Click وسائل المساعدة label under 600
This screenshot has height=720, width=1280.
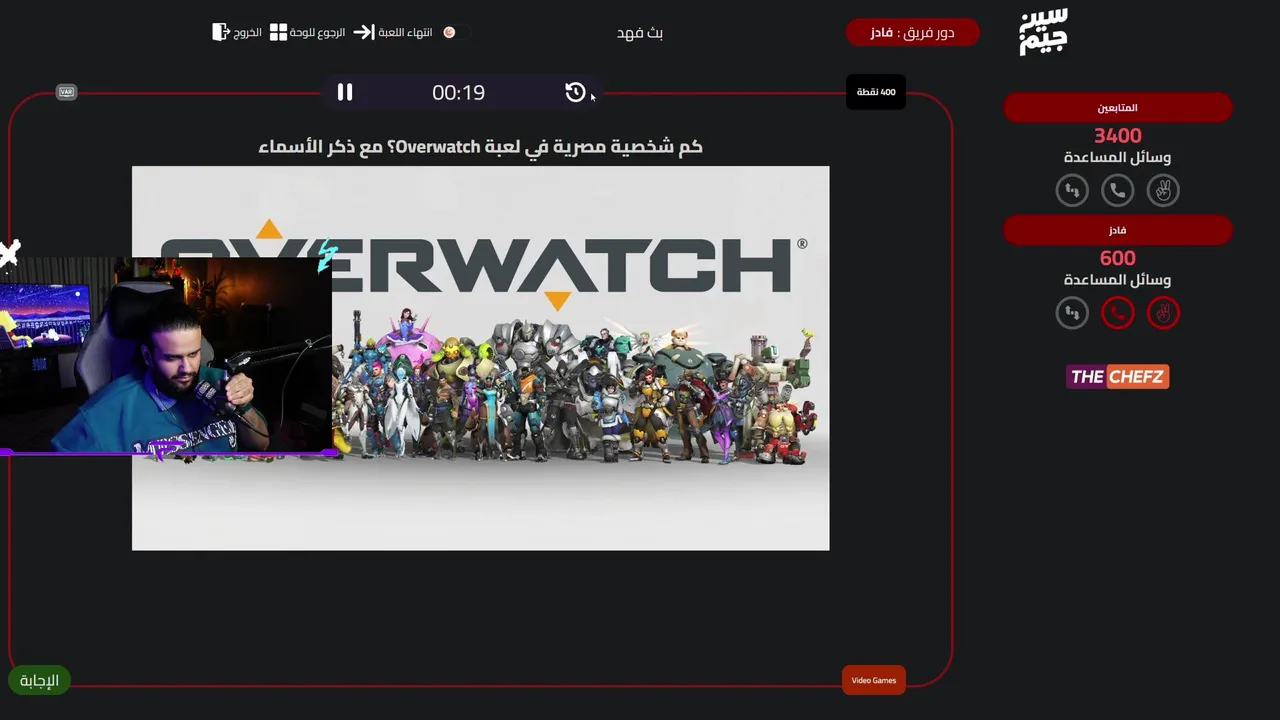(1118, 280)
